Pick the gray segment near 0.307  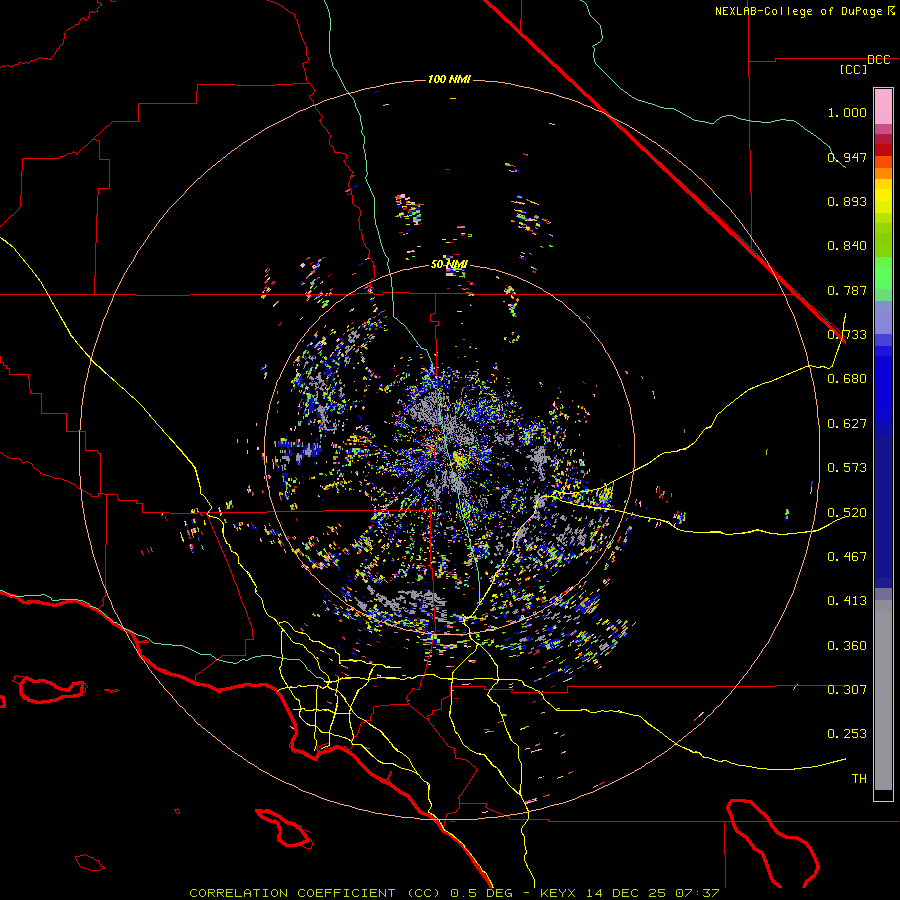point(883,695)
